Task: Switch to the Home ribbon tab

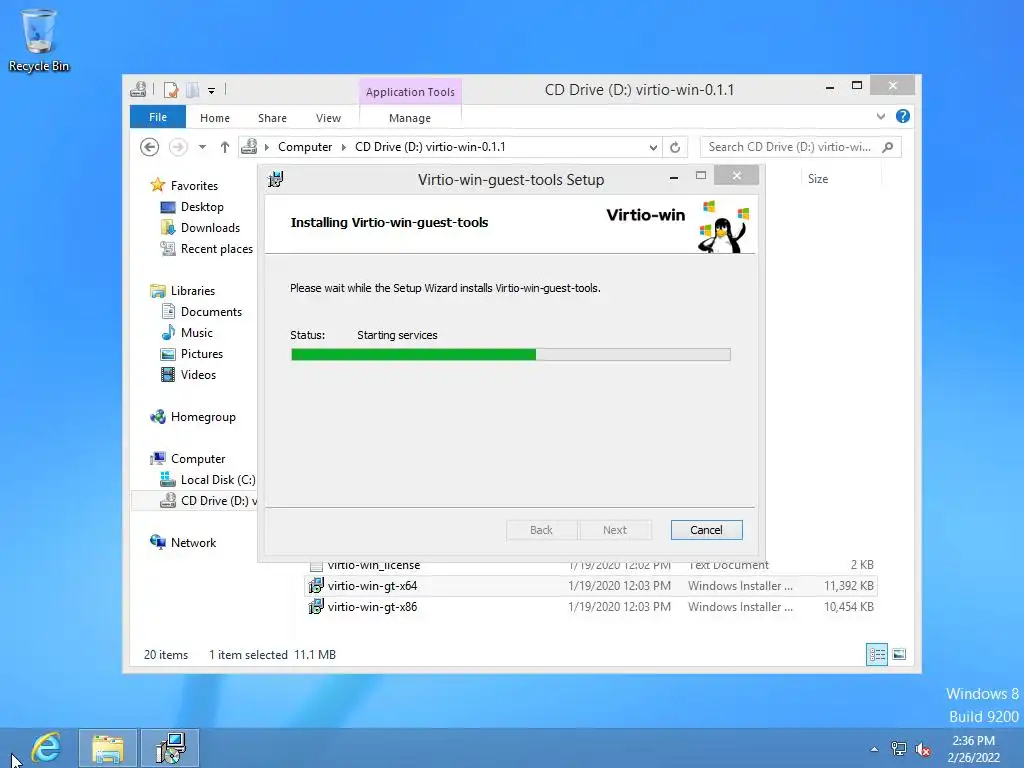Action: [x=215, y=118]
